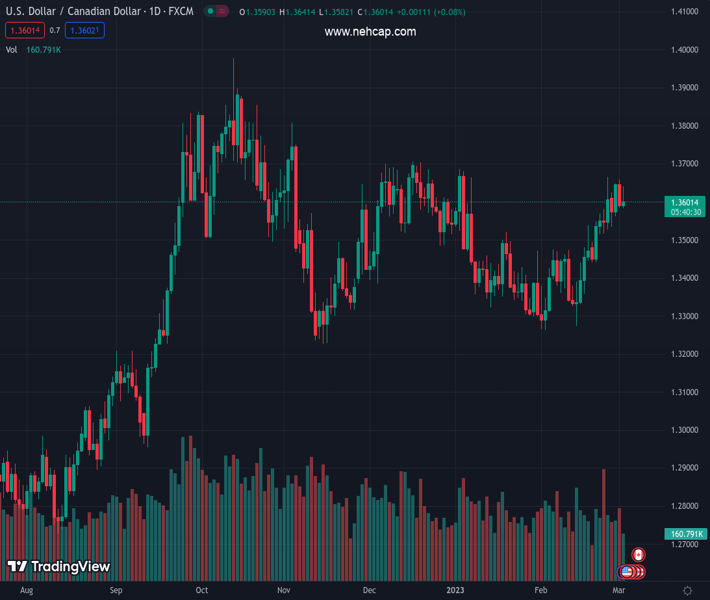
Task: Click the 1.30000 level on price scale
Action: [x=684, y=430]
